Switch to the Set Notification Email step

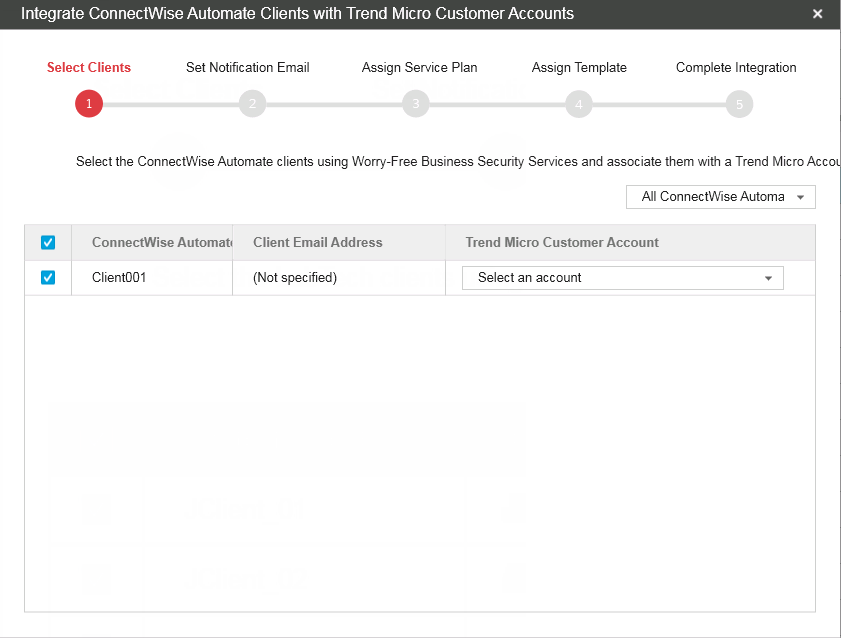(248, 68)
